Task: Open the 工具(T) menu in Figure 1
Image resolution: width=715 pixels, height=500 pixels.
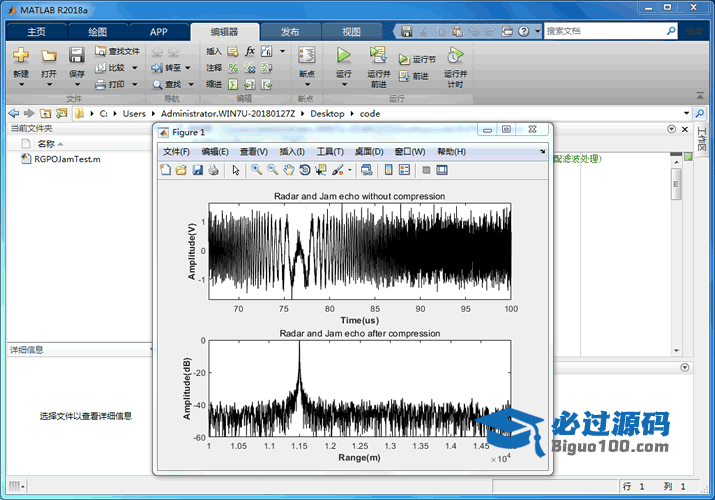Action: tap(330, 151)
